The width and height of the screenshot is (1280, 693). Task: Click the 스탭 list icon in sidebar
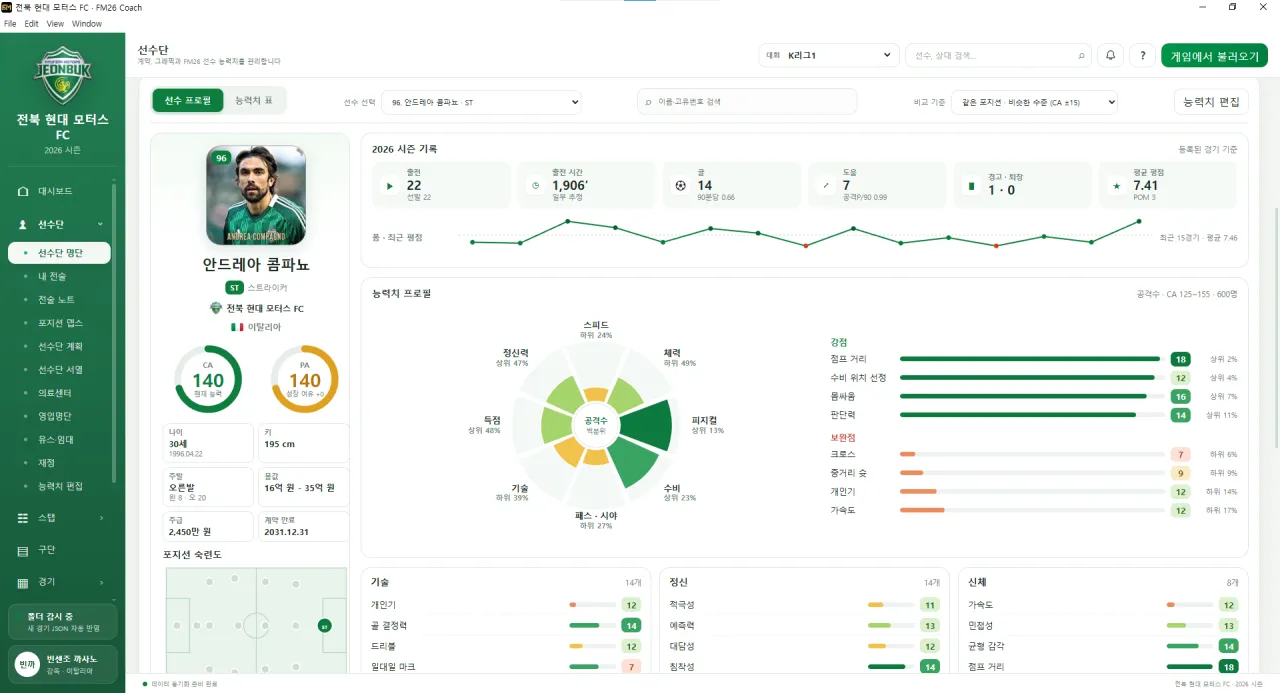[24, 518]
